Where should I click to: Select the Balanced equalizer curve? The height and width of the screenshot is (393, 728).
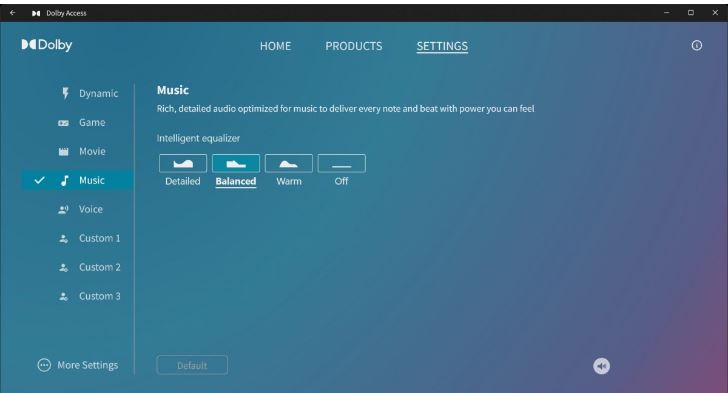(x=236, y=164)
